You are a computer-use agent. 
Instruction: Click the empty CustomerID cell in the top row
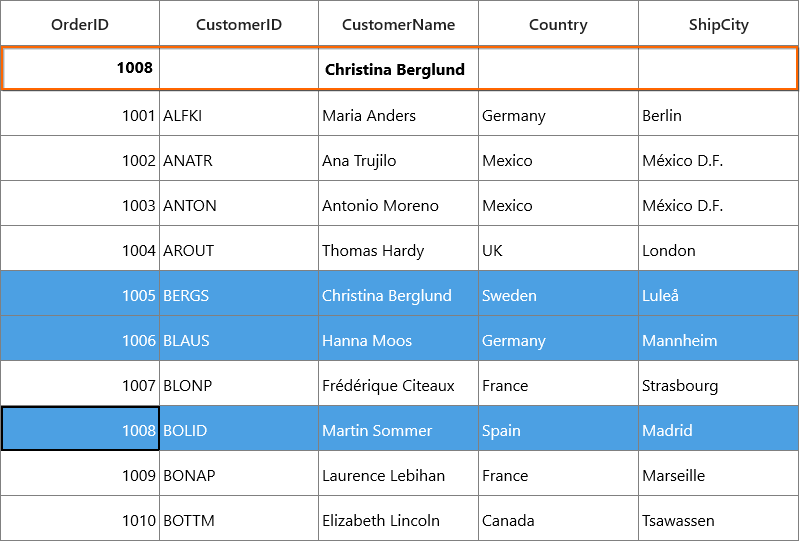pyautogui.click(x=239, y=68)
